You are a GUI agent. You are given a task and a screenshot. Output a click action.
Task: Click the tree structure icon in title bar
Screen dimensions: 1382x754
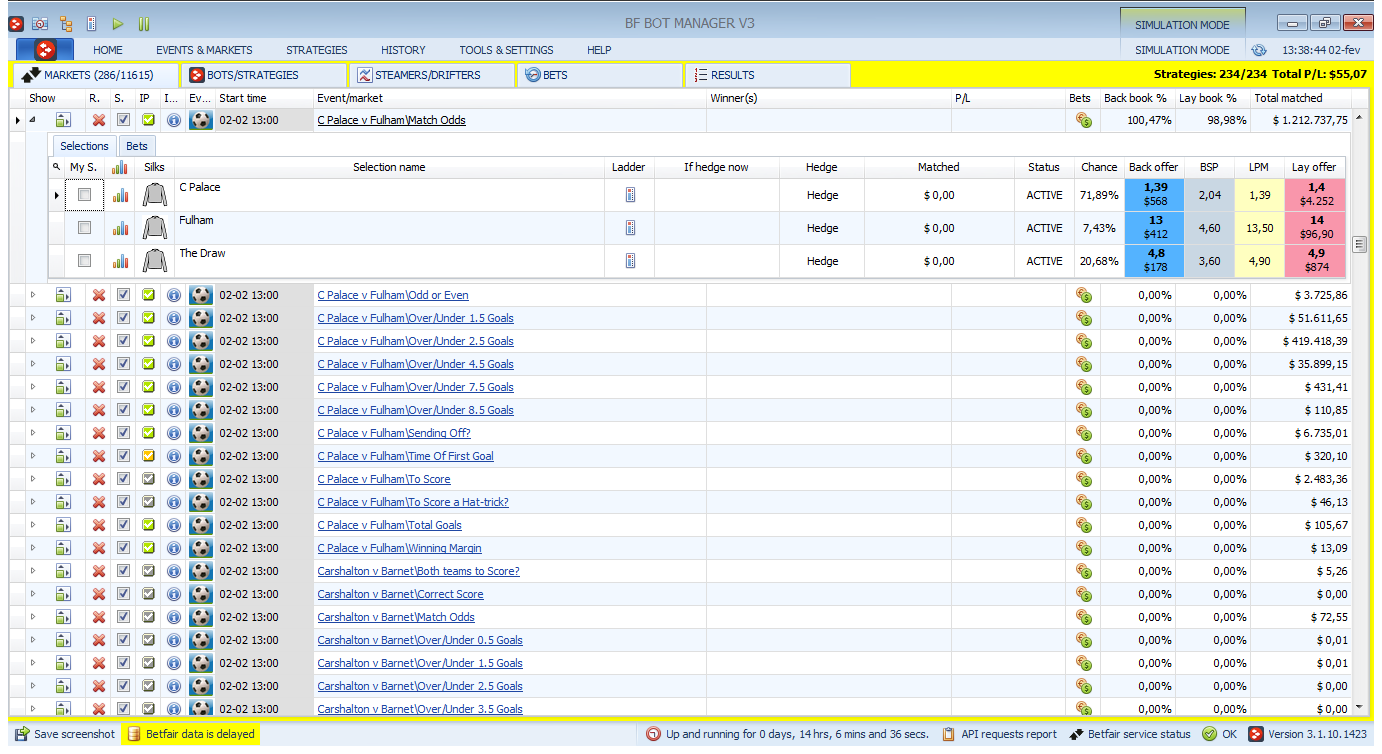click(x=66, y=23)
